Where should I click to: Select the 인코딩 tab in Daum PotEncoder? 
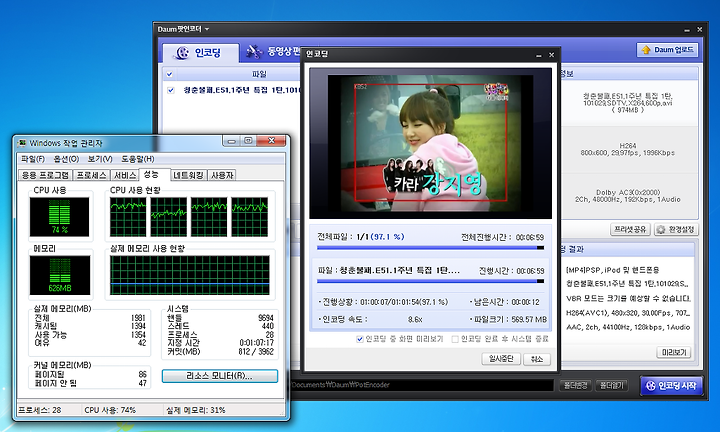click(200, 53)
